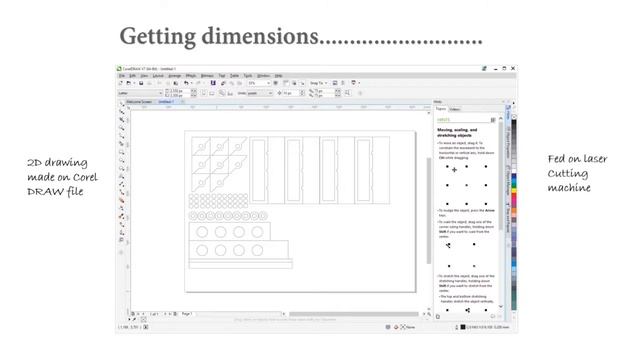Open the Units dropdown in property bar

(270, 93)
